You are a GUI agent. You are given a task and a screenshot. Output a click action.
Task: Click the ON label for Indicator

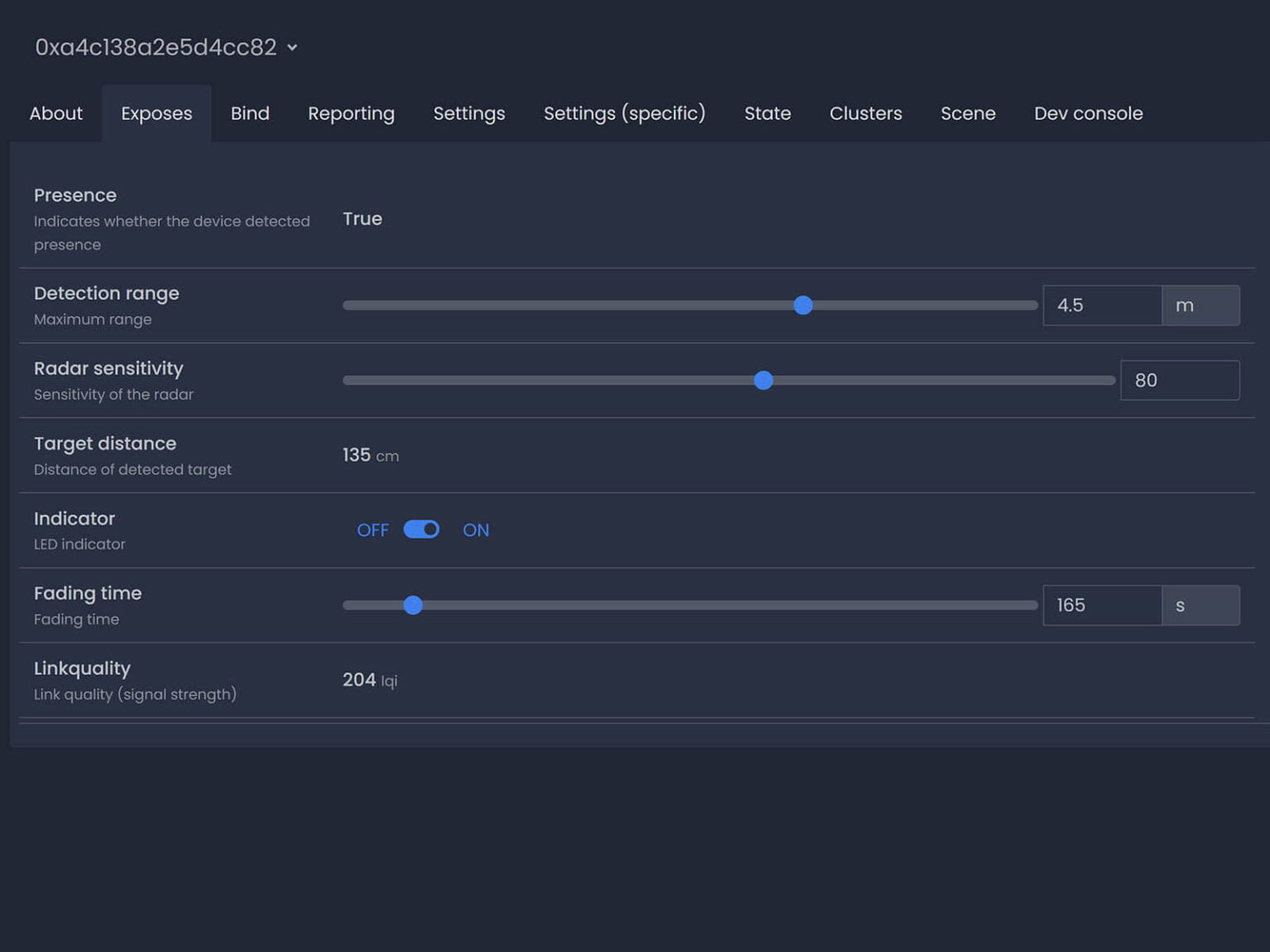click(475, 531)
